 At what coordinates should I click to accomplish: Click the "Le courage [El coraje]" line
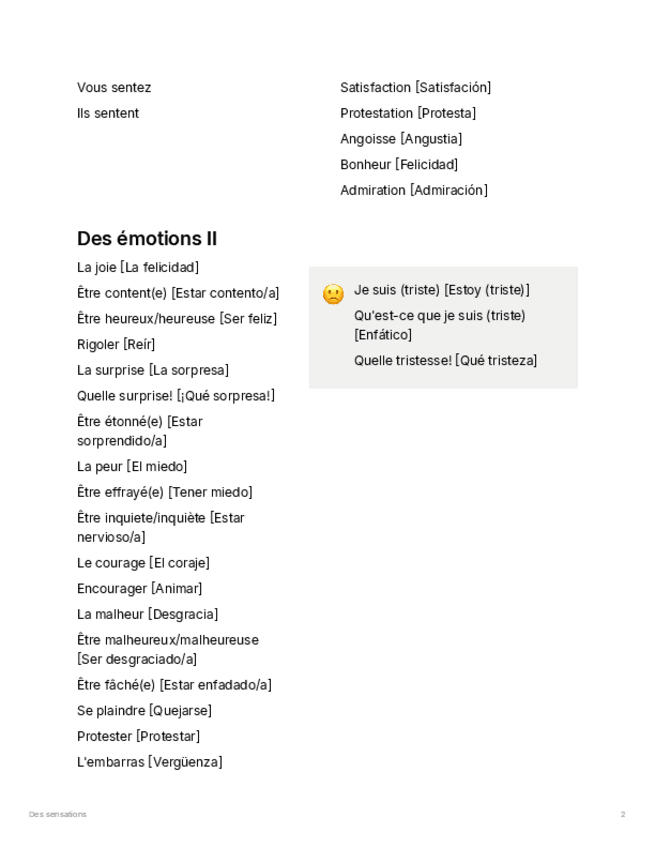click(143, 563)
